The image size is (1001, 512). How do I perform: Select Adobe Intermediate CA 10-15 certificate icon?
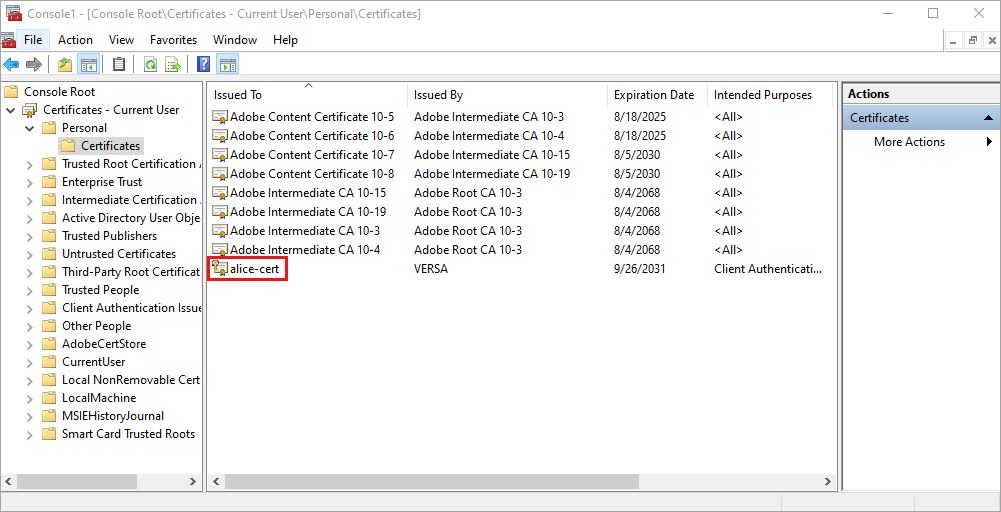(220, 193)
